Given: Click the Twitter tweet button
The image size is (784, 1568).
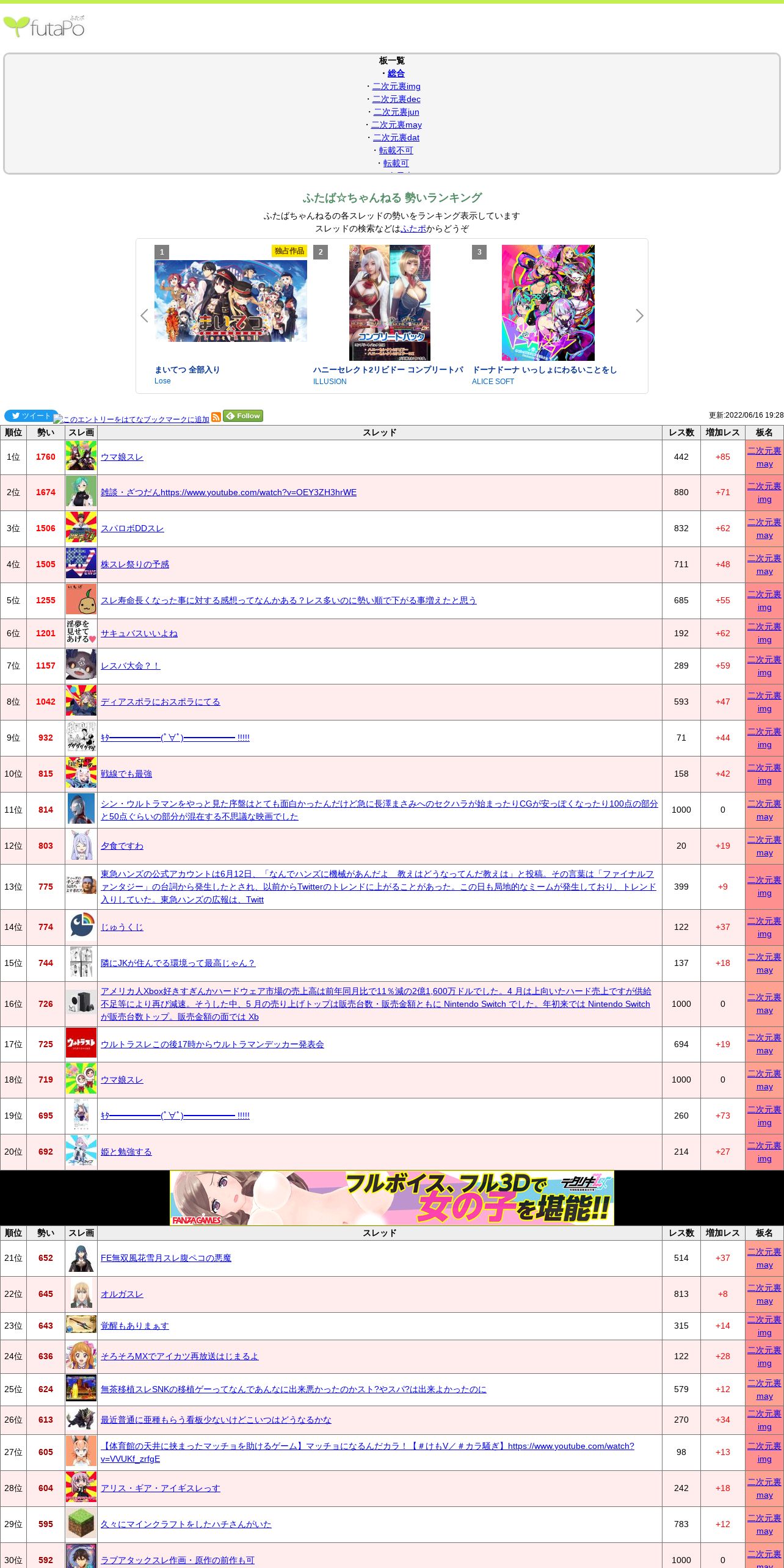Looking at the screenshot, I should coord(31,416).
